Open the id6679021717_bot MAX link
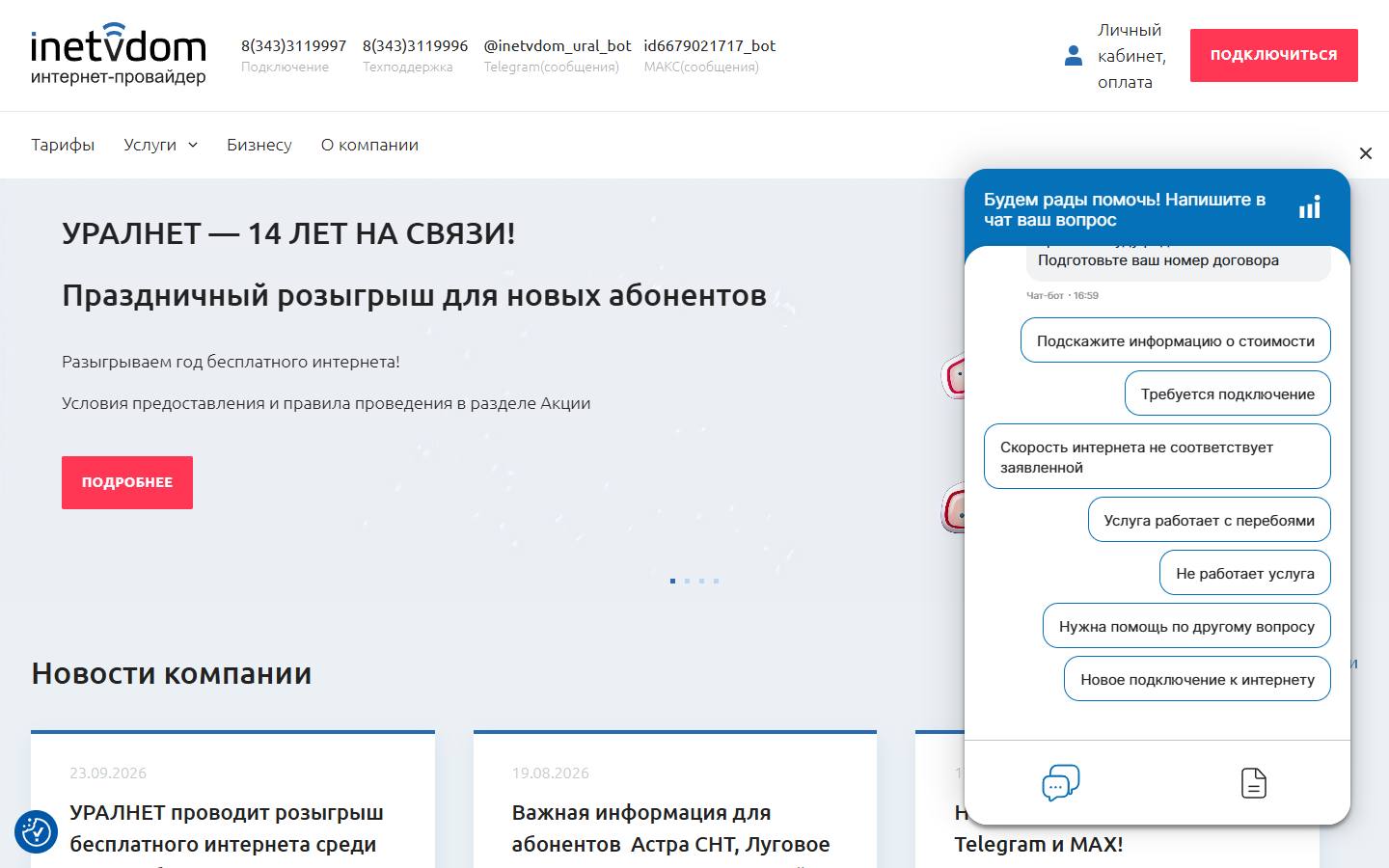This screenshot has width=1389, height=868. pos(710,45)
